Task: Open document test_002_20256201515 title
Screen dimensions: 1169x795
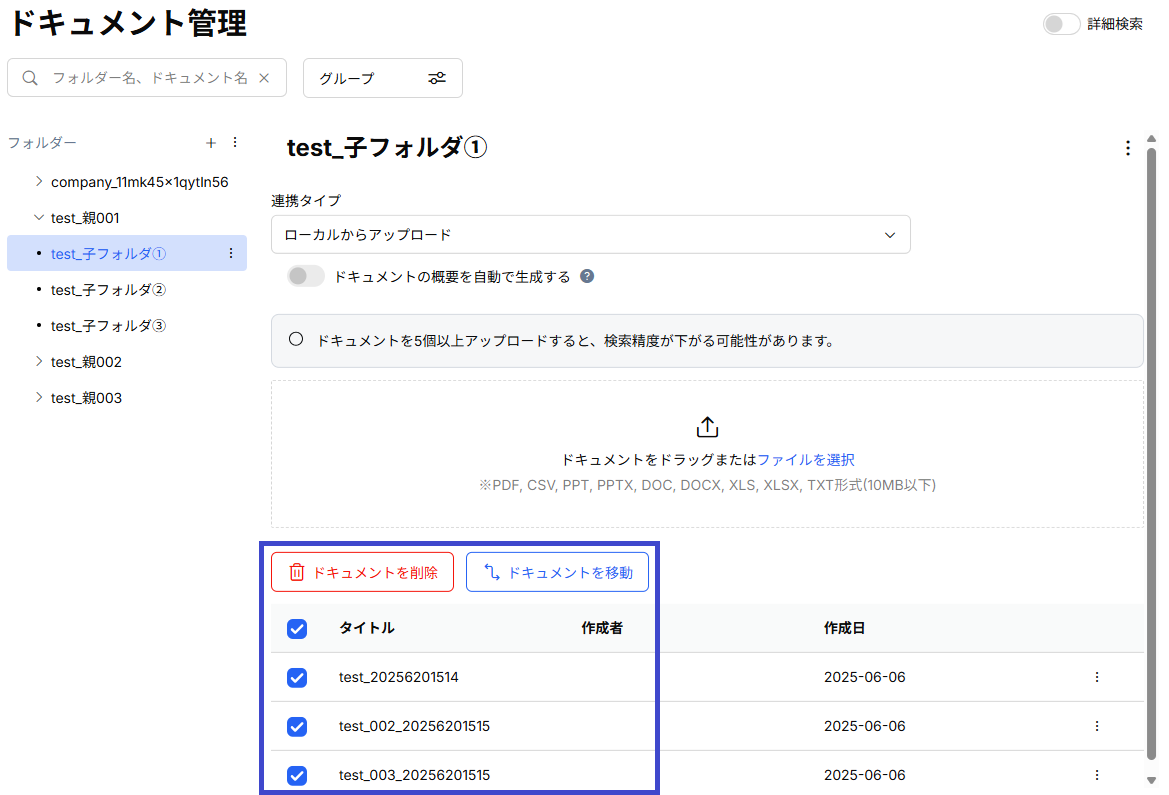Action: (414, 726)
